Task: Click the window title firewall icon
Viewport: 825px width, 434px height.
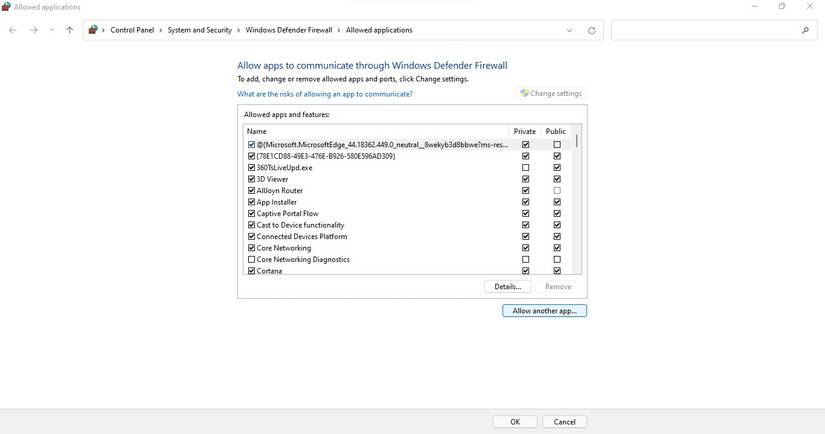Action: tap(6, 6)
